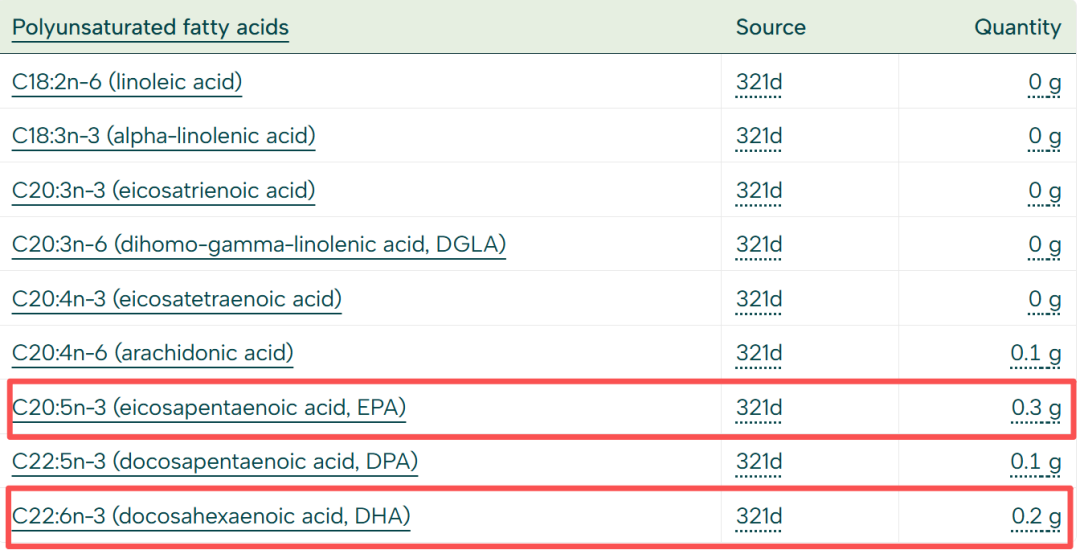The width and height of the screenshot is (1080, 550).
Task: Open the eicosapentaenoic acid EPA link
Action: tap(209, 408)
